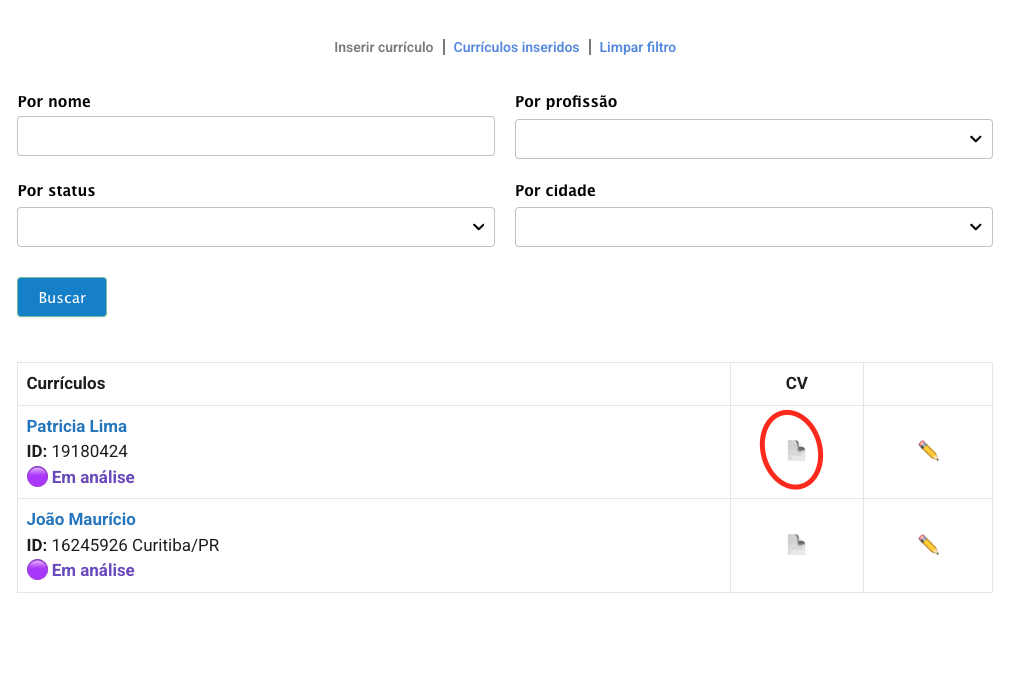Viewport: 1012px width, 682px height.
Task: Open Patricia Lima's CV document icon
Action: coord(796,451)
